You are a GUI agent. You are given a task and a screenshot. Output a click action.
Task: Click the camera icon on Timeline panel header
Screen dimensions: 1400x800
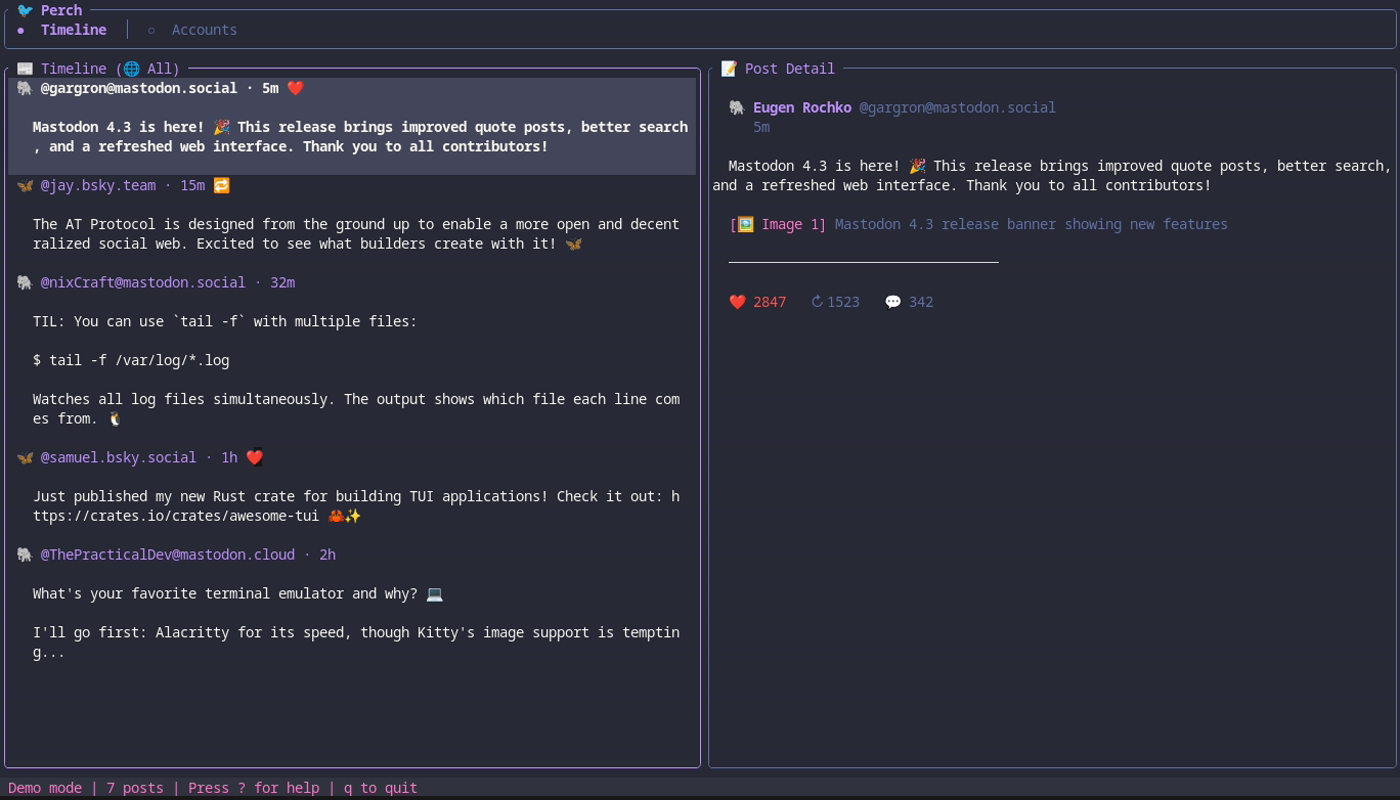(23, 68)
